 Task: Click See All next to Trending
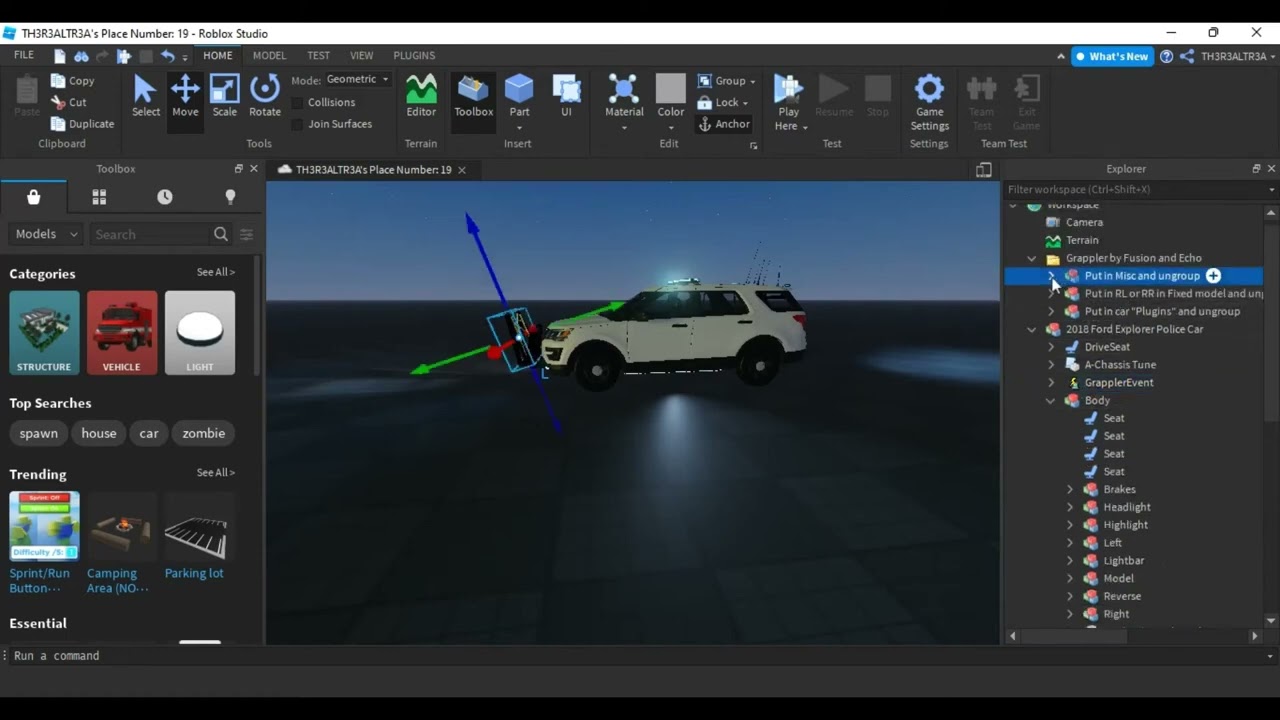point(216,472)
